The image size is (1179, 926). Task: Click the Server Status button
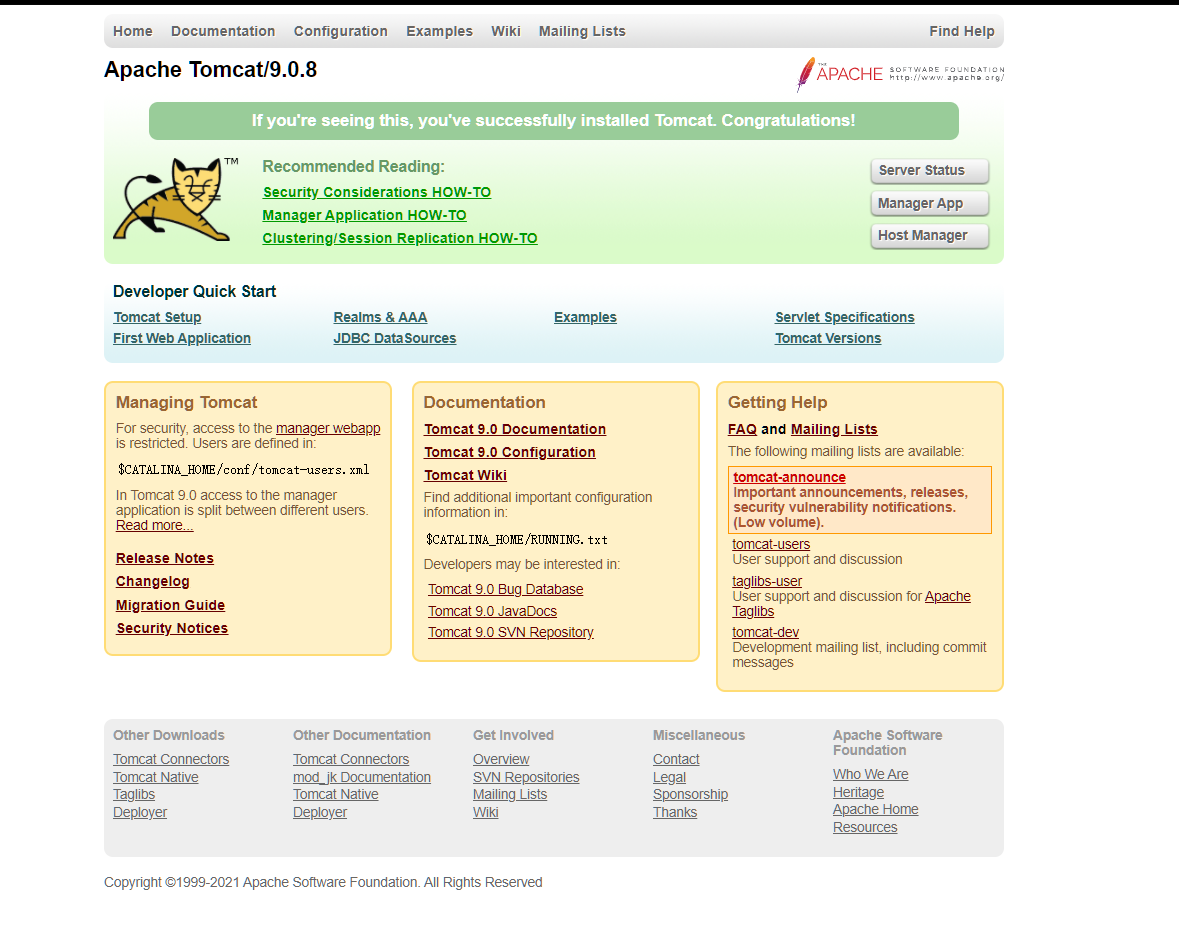929,171
